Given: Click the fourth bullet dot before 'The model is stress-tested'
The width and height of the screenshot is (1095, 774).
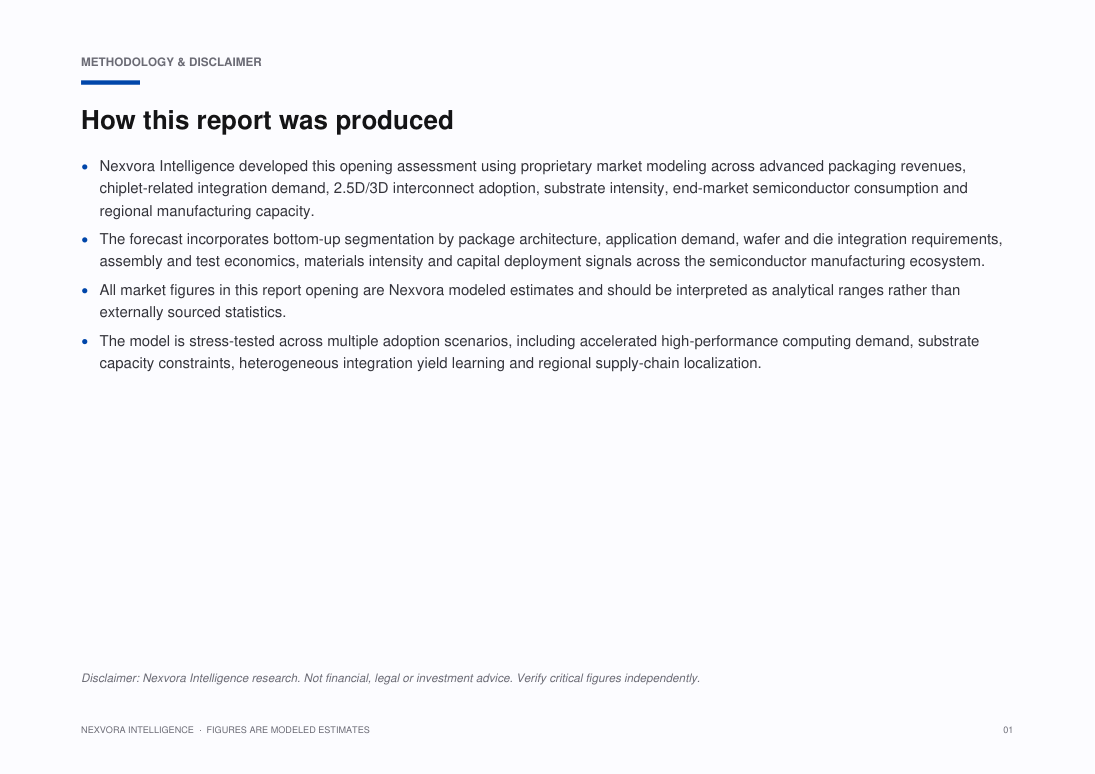Looking at the screenshot, I should tap(85, 342).
